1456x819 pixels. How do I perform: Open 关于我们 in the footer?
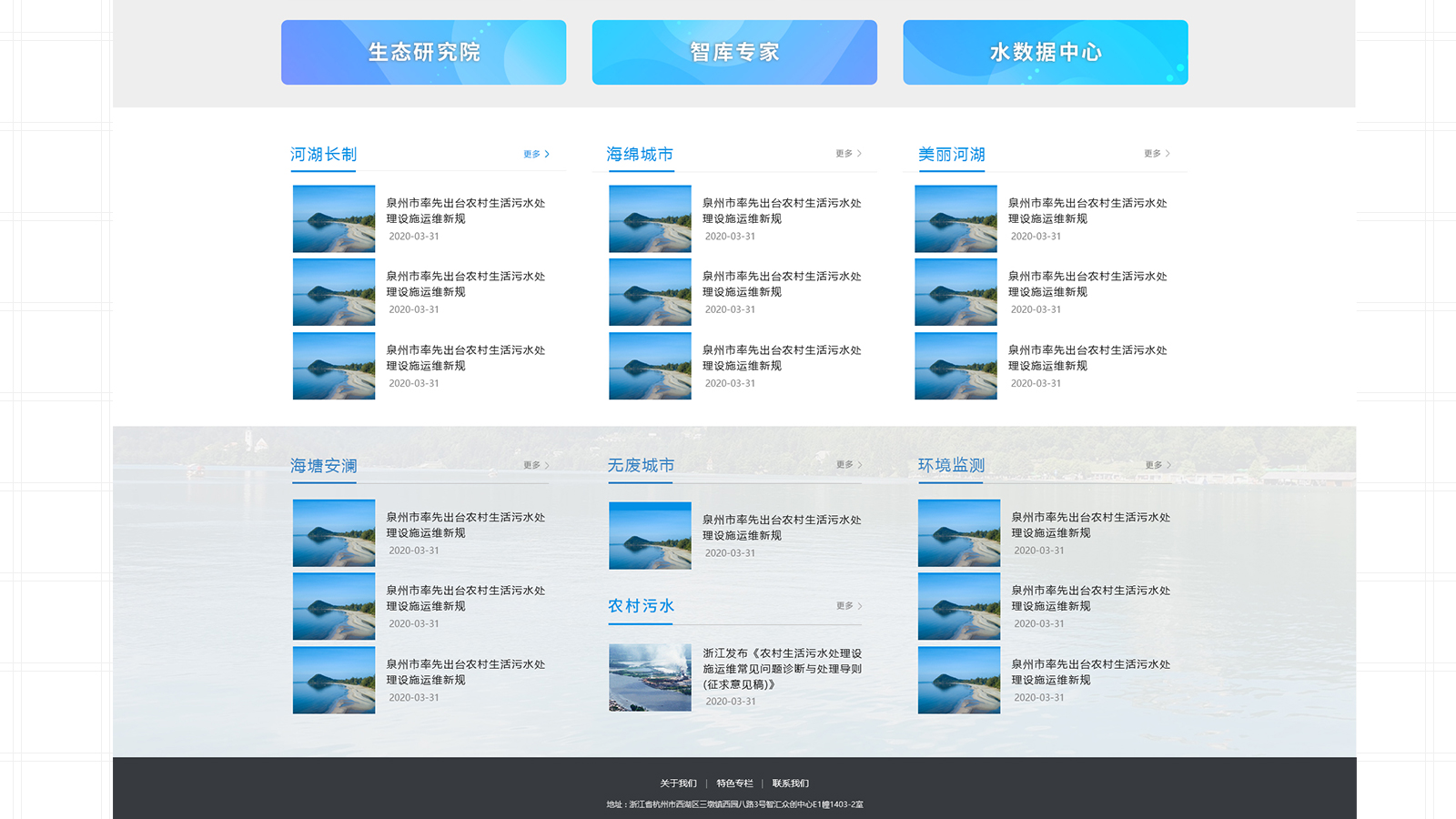(x=678, y=784)
